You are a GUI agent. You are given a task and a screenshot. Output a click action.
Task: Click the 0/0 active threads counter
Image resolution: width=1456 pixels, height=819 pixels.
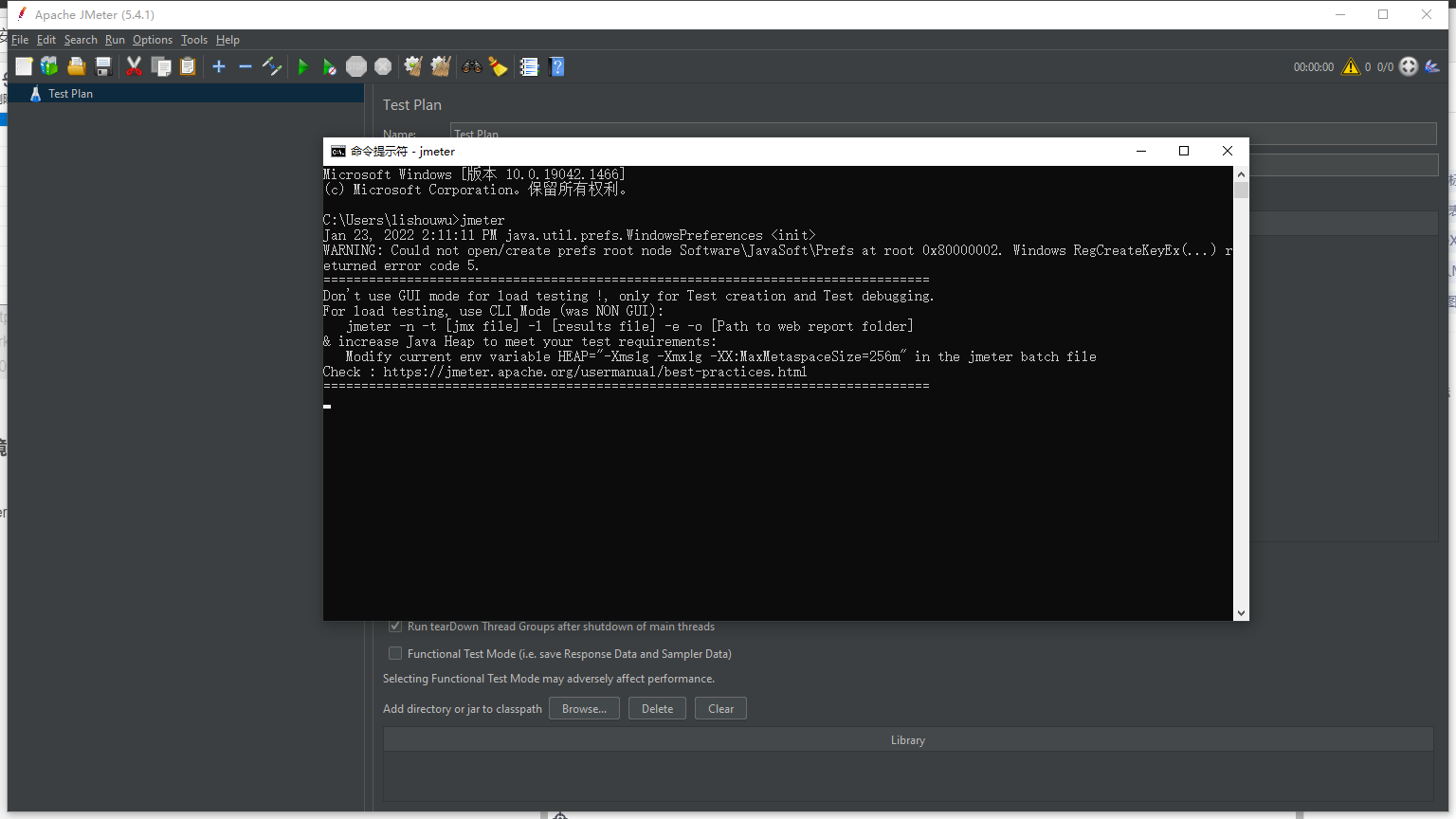1386,67
